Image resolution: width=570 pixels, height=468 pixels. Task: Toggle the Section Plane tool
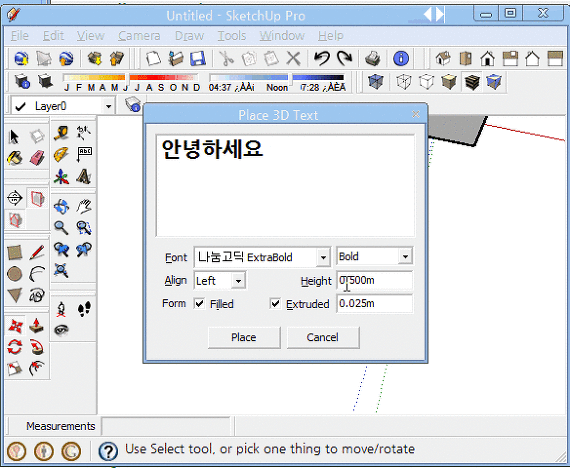point(15,198)
